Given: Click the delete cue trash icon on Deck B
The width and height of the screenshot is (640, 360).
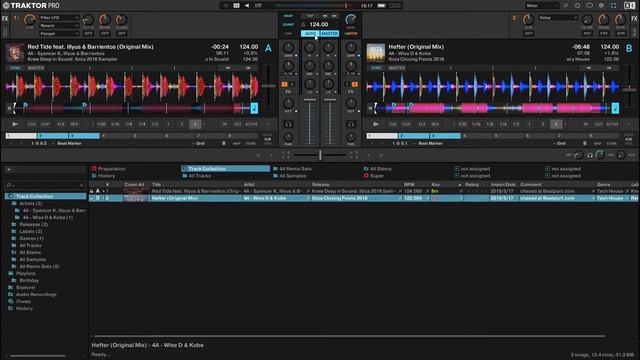Looking at the screenshot, I should coord(584,143).
